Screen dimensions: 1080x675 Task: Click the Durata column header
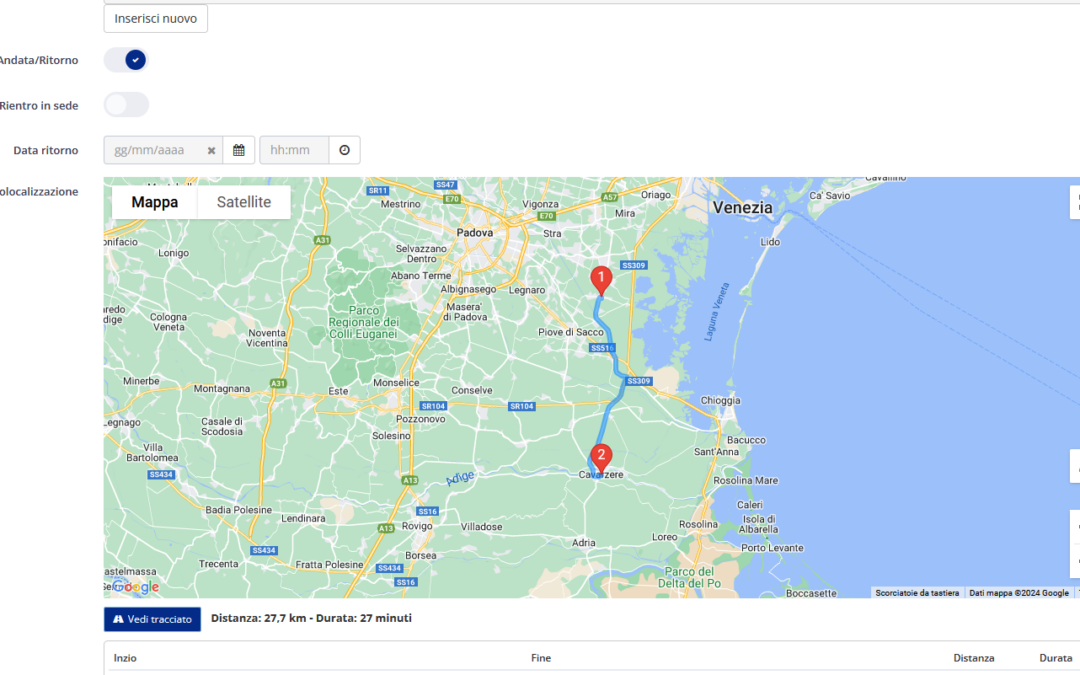[1055, 658]
